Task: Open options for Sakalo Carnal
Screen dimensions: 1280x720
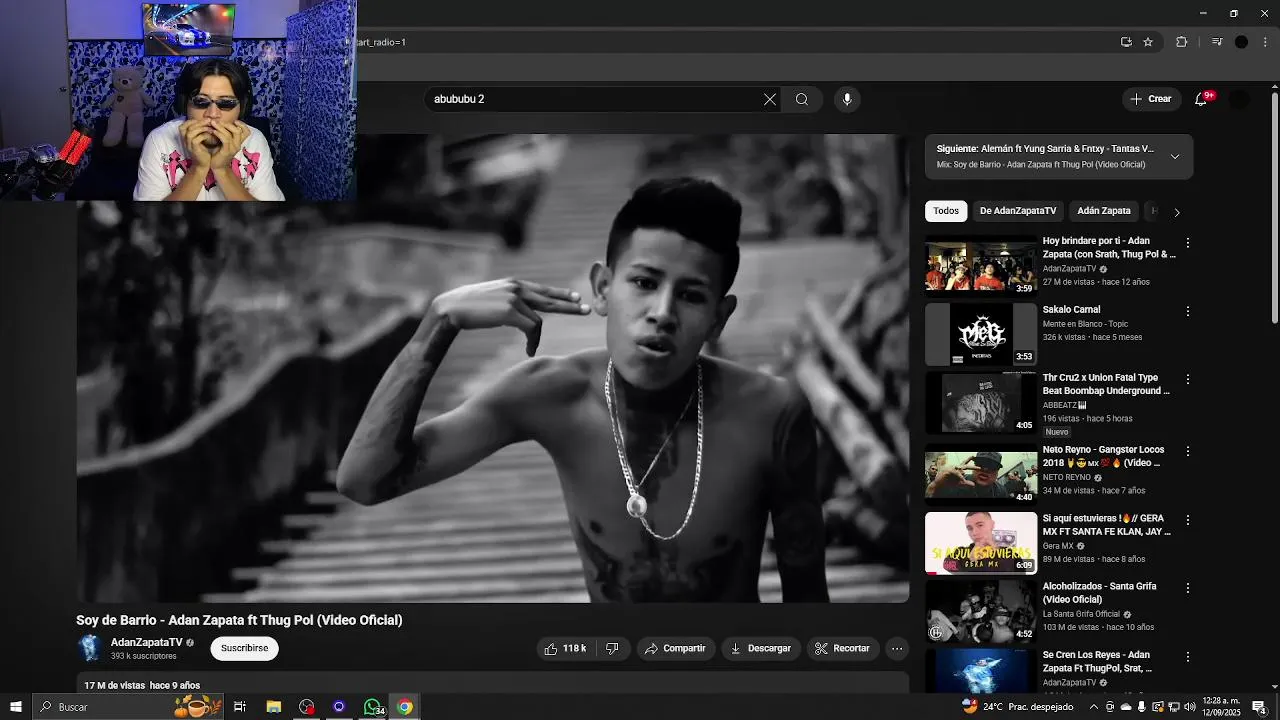Action: 1188,311
